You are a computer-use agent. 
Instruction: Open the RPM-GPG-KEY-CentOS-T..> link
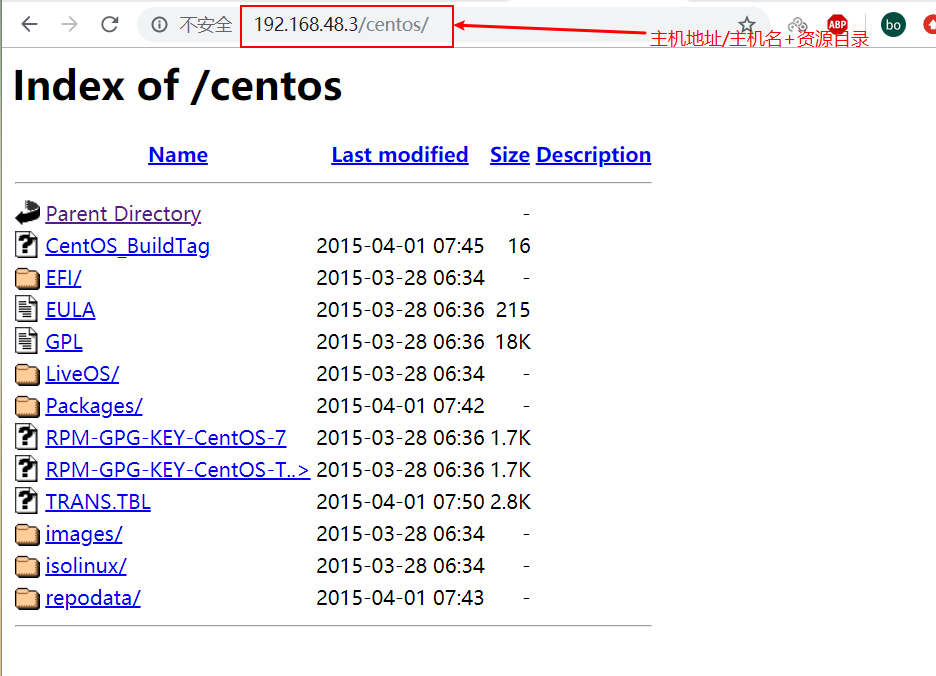178,470
